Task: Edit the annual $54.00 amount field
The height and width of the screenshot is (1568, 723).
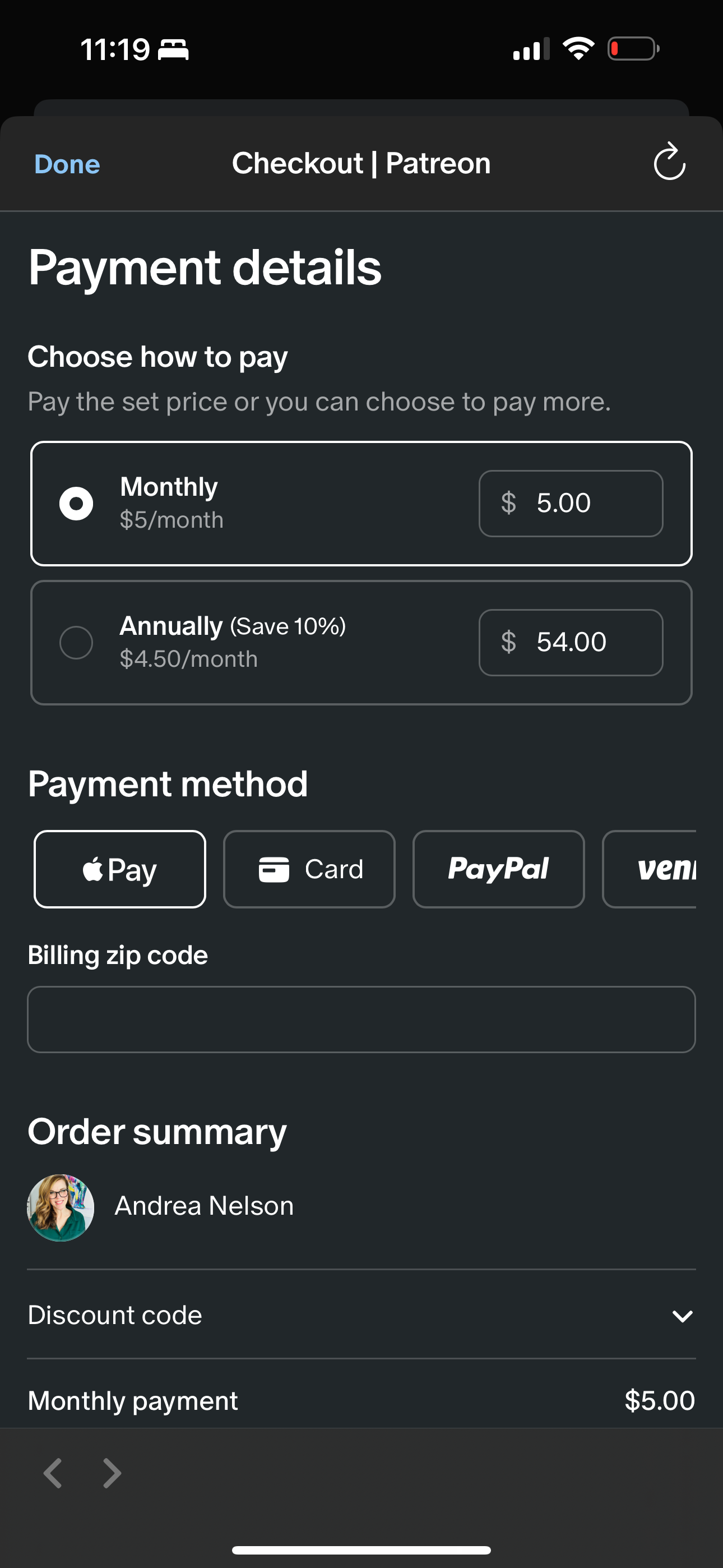Action: (x=571, y=642)
